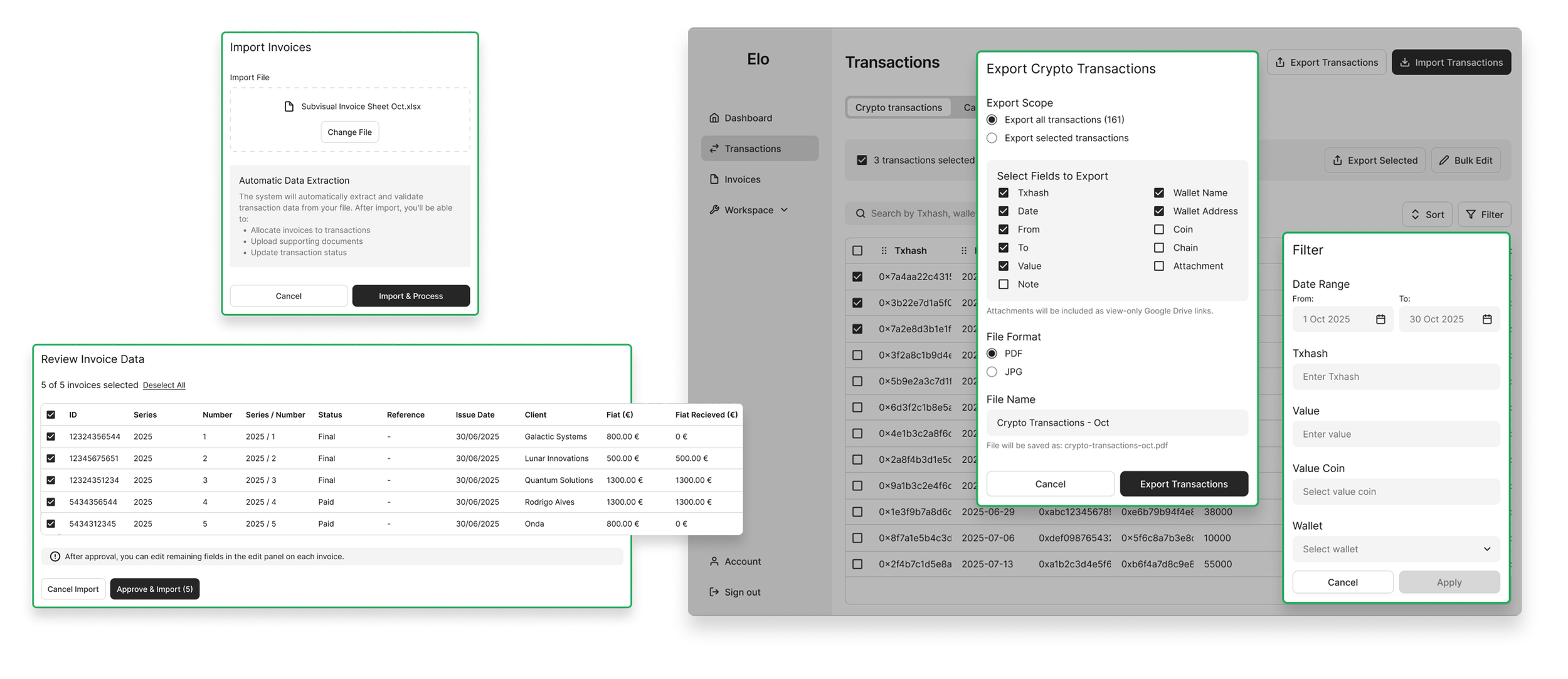Select the JPG file format option
The width and height of the screenshot is (1568, 679).
click(992, 372)
